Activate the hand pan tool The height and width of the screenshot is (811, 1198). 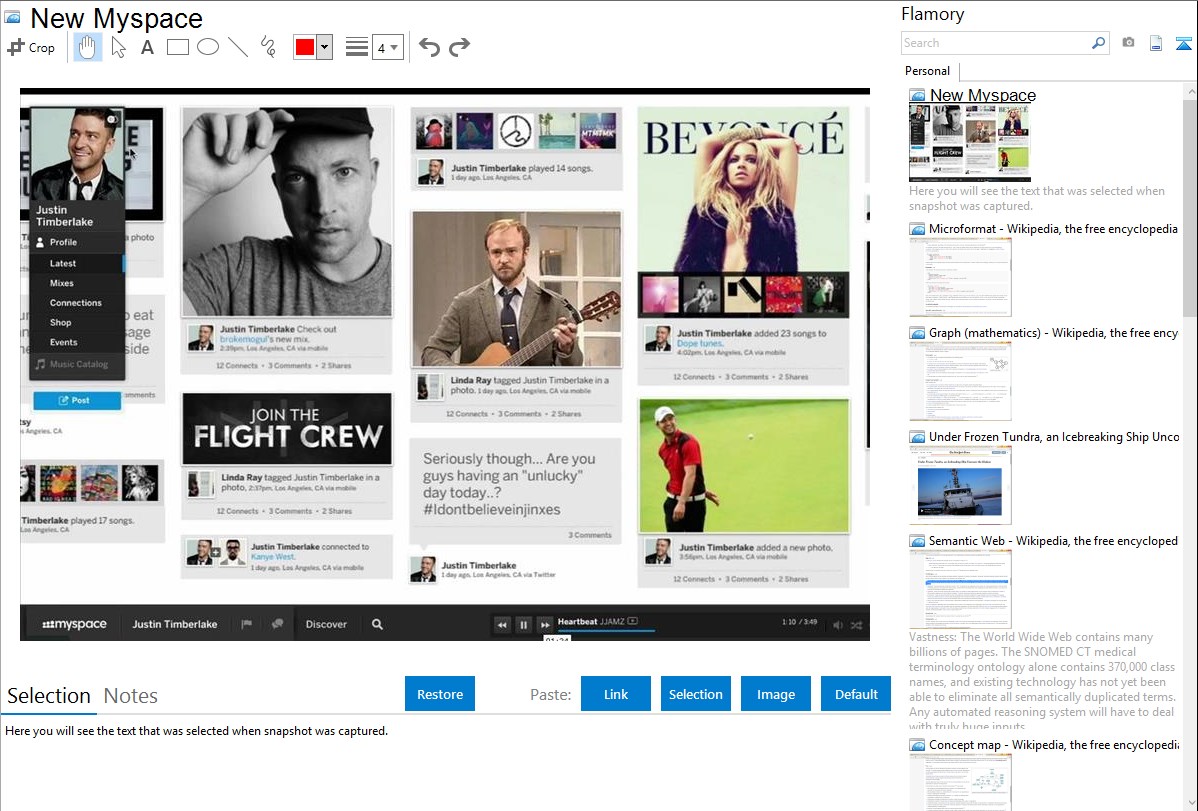point(87,47)
